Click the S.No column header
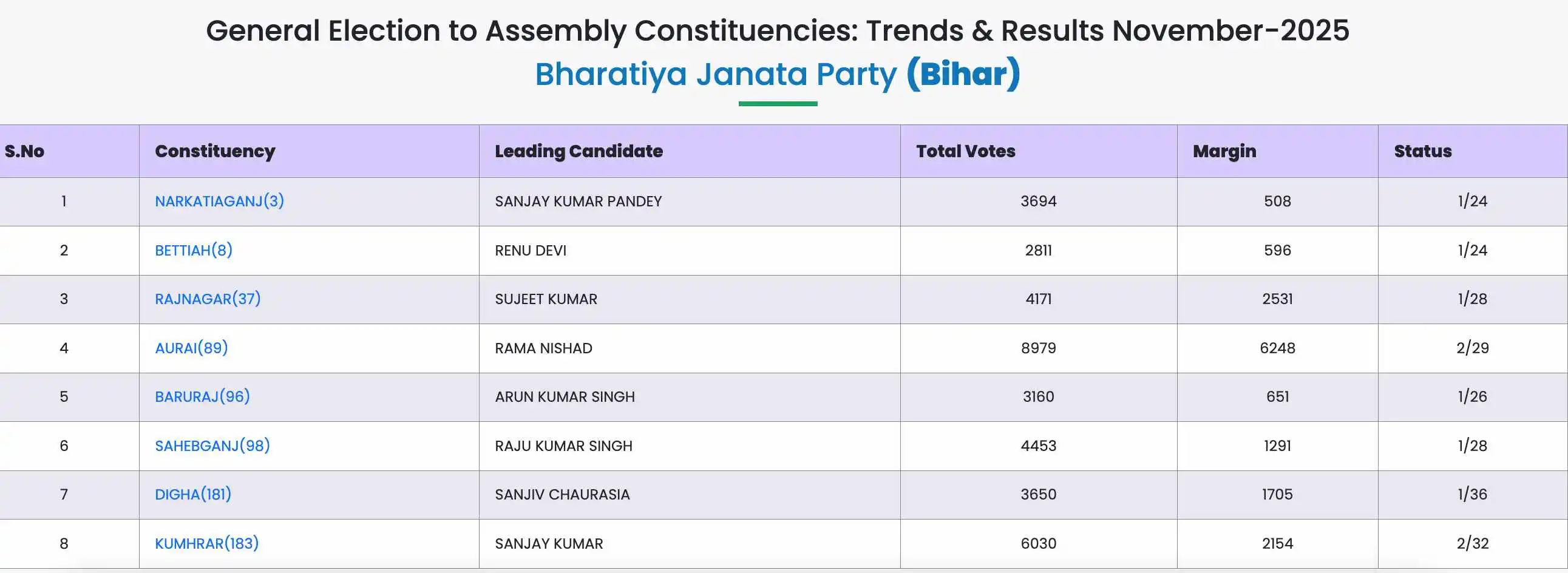Viewport: 1568px width, 573px height. pyautogui.click(x=24, y=151)
